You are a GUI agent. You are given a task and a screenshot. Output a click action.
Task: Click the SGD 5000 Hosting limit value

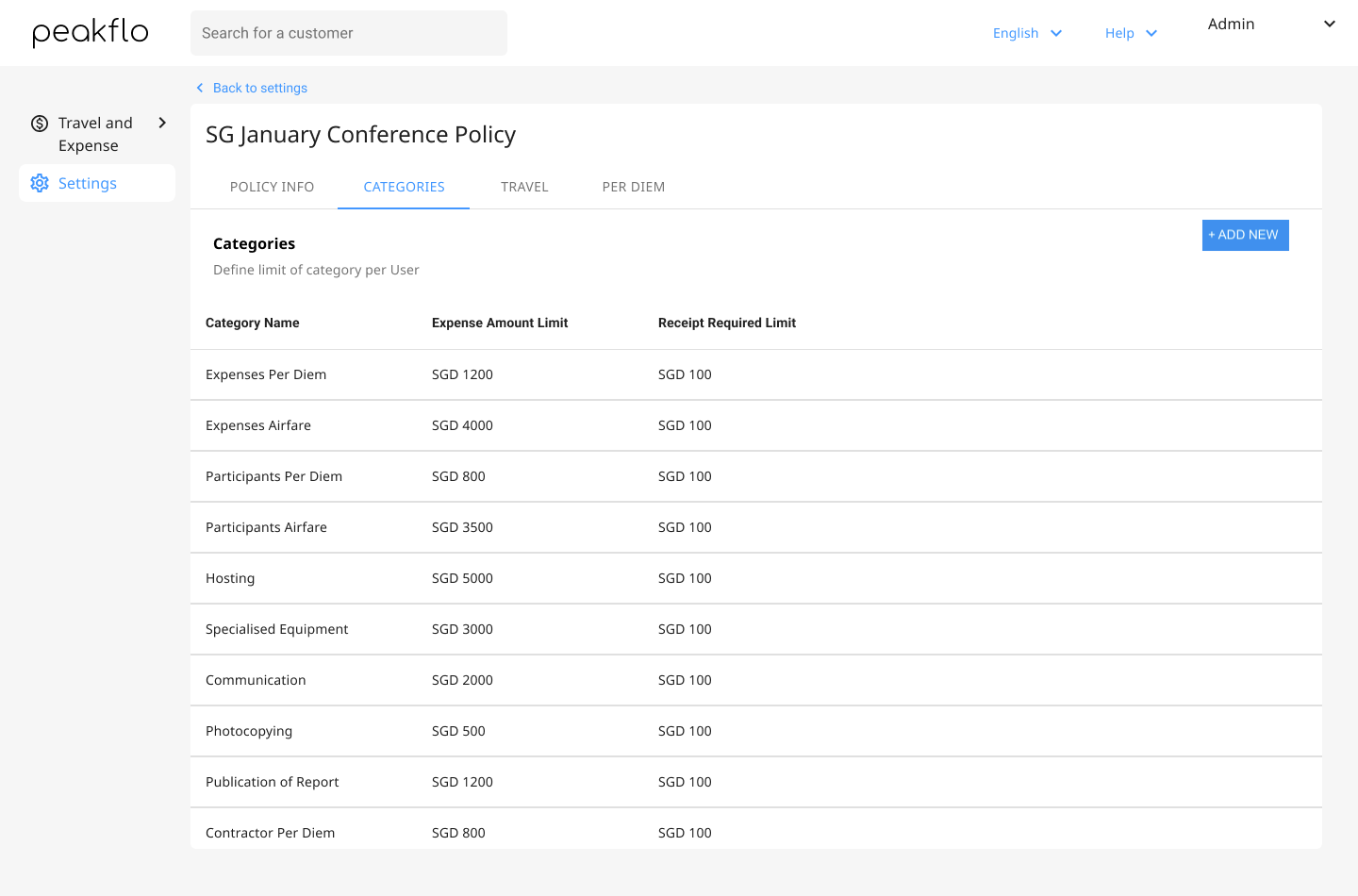pyautogui.click(x=462, y=578)
